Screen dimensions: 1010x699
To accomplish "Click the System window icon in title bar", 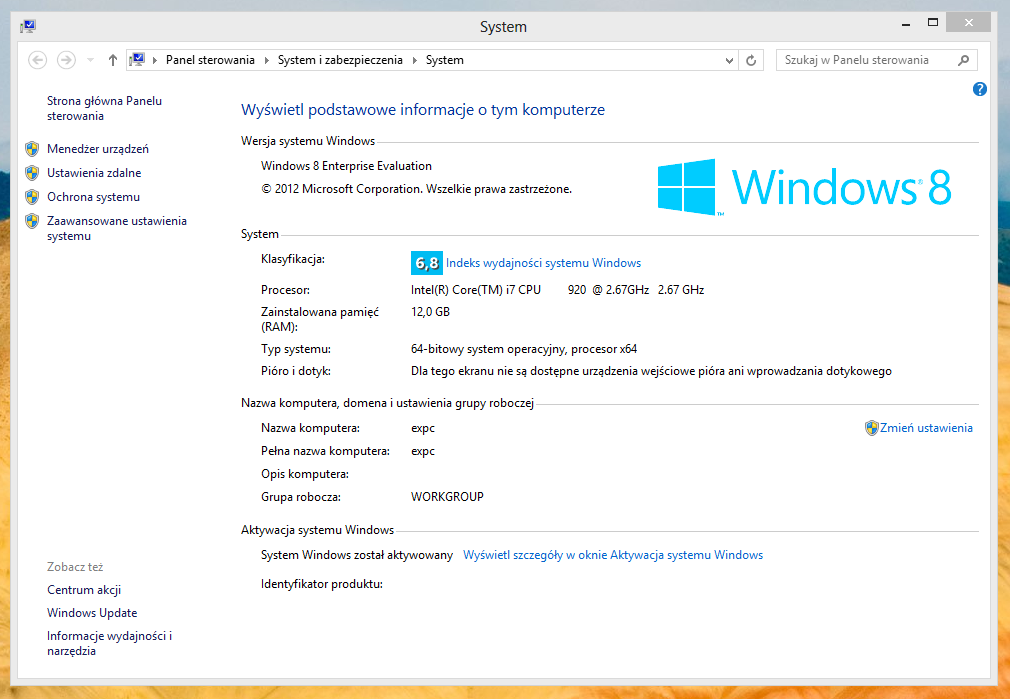I will (x=28, y=26).
